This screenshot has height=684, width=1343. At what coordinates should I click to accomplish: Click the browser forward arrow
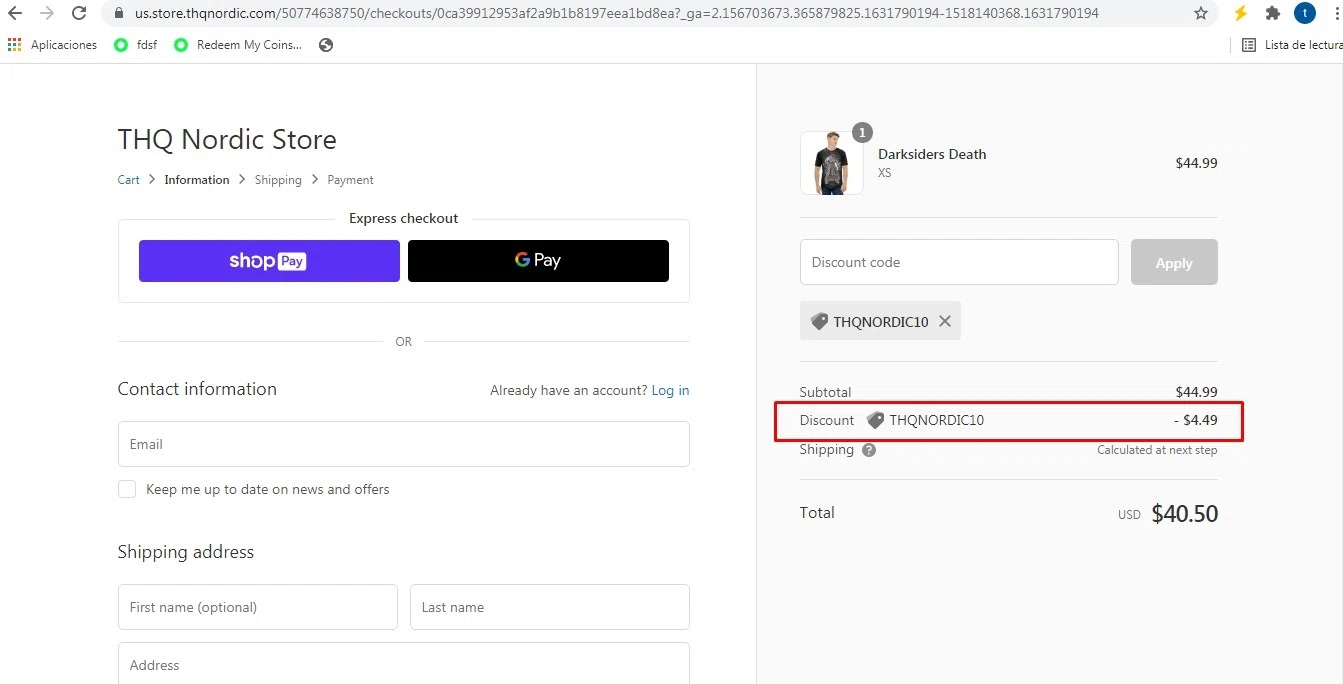point(47,13)
